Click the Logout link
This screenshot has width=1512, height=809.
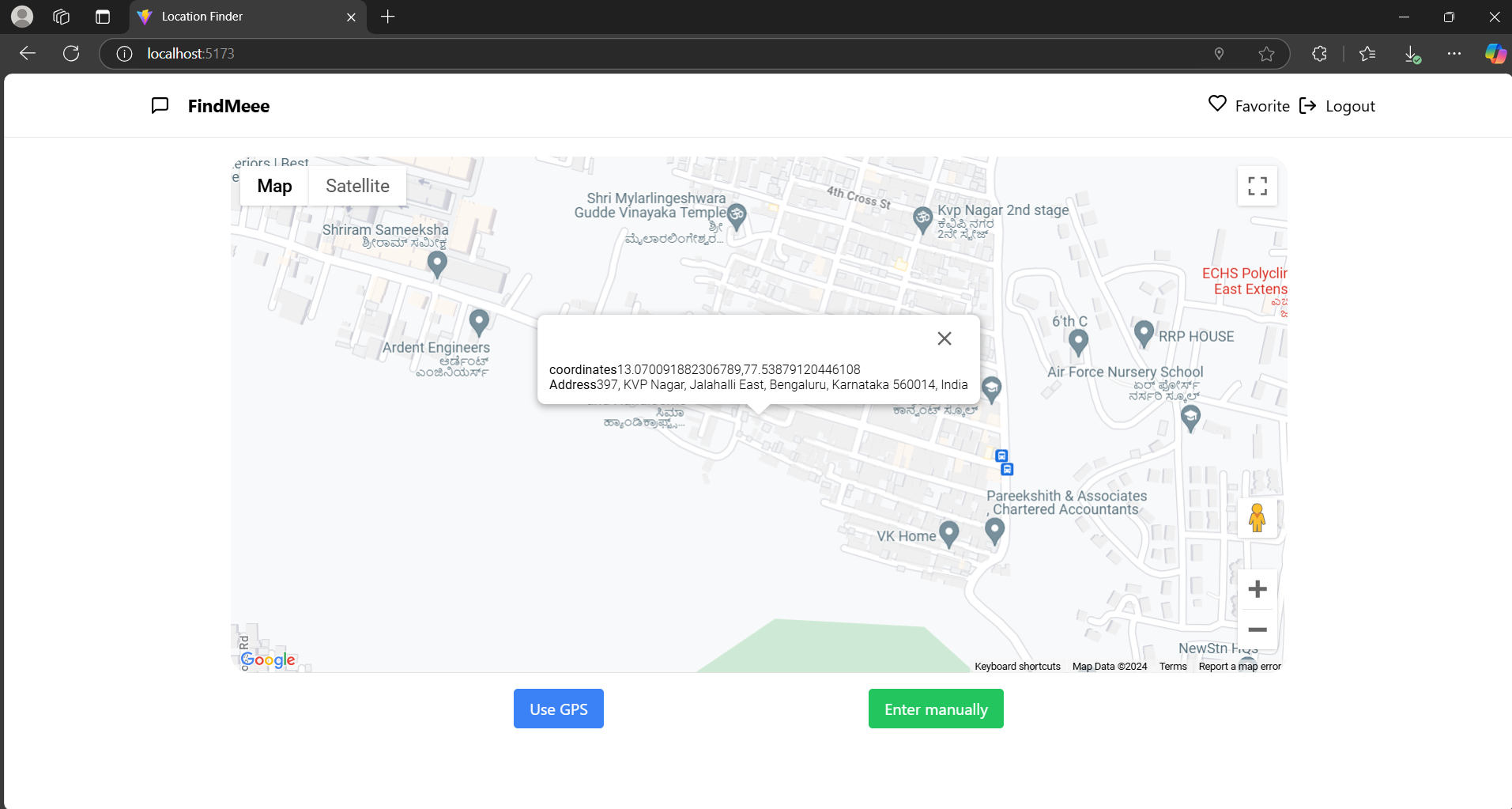(x=1350, y=106)
